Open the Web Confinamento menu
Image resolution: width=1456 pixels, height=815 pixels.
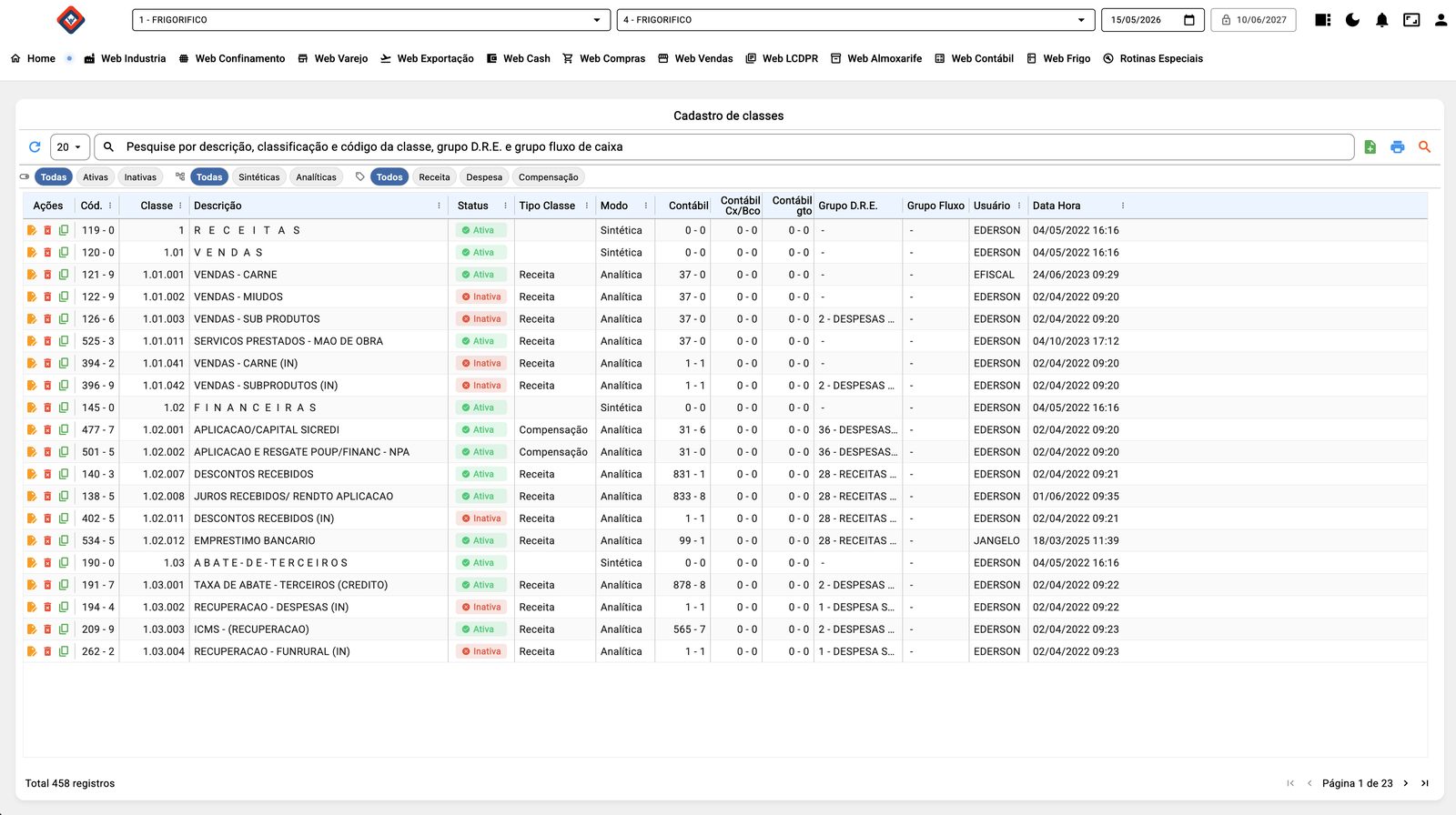[x=232, y=58]
